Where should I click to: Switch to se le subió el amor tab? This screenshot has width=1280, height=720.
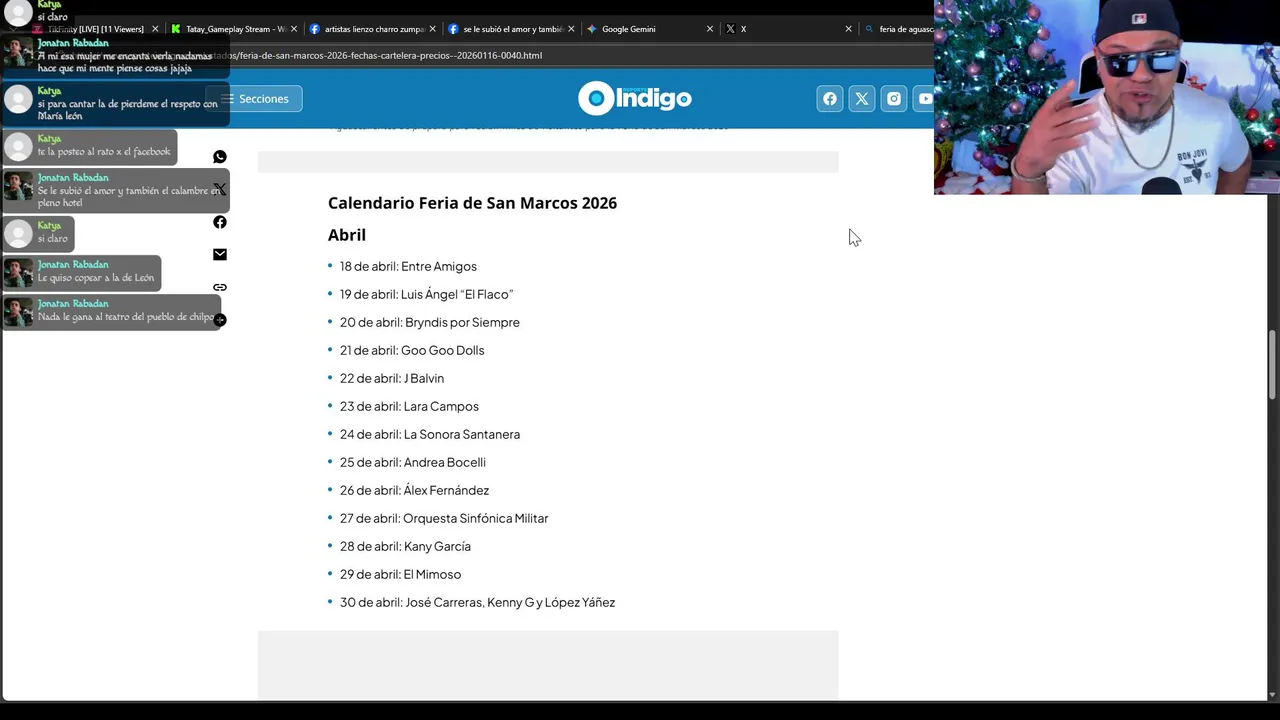pyautogui.click(x=512, y=29)
